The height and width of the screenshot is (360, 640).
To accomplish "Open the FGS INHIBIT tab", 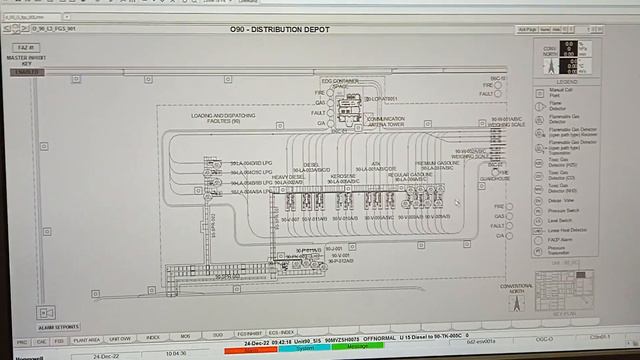I will click(249, 333).
